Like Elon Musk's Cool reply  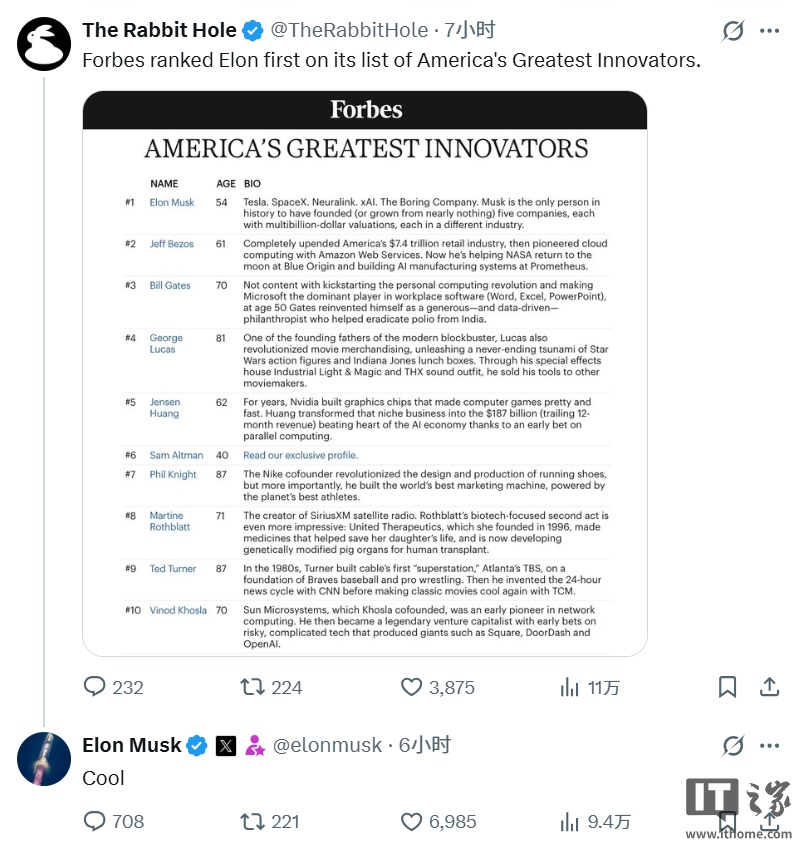[x=412, y=821]
